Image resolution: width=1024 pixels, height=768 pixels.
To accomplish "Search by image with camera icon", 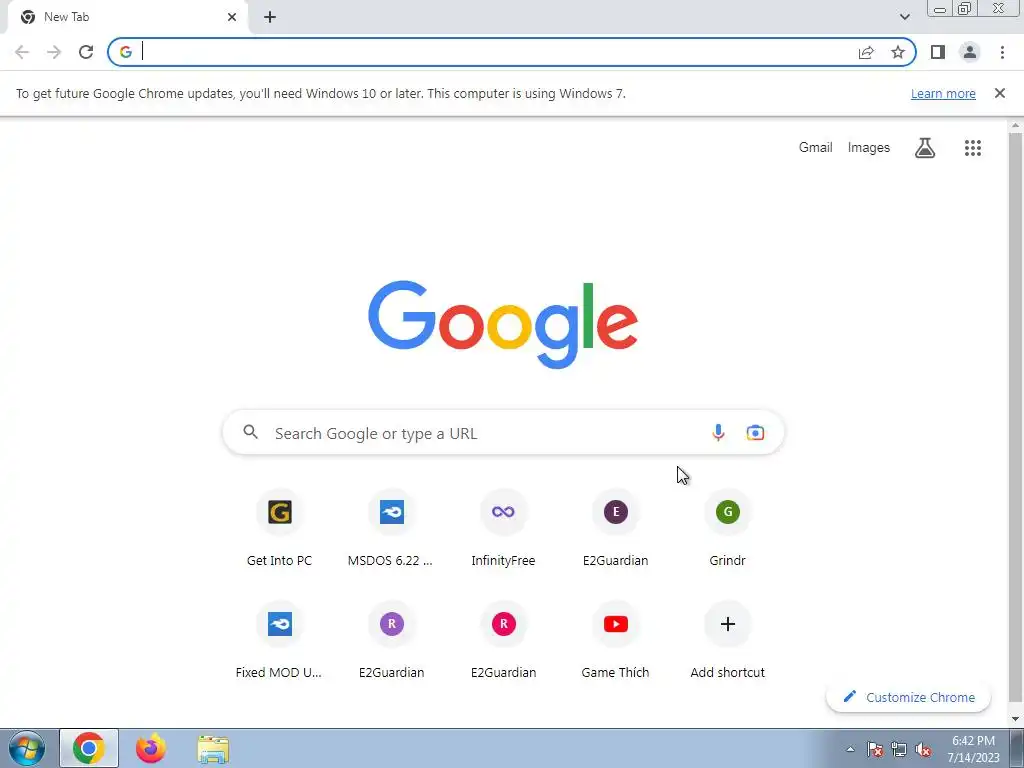I will pos(755,432).
